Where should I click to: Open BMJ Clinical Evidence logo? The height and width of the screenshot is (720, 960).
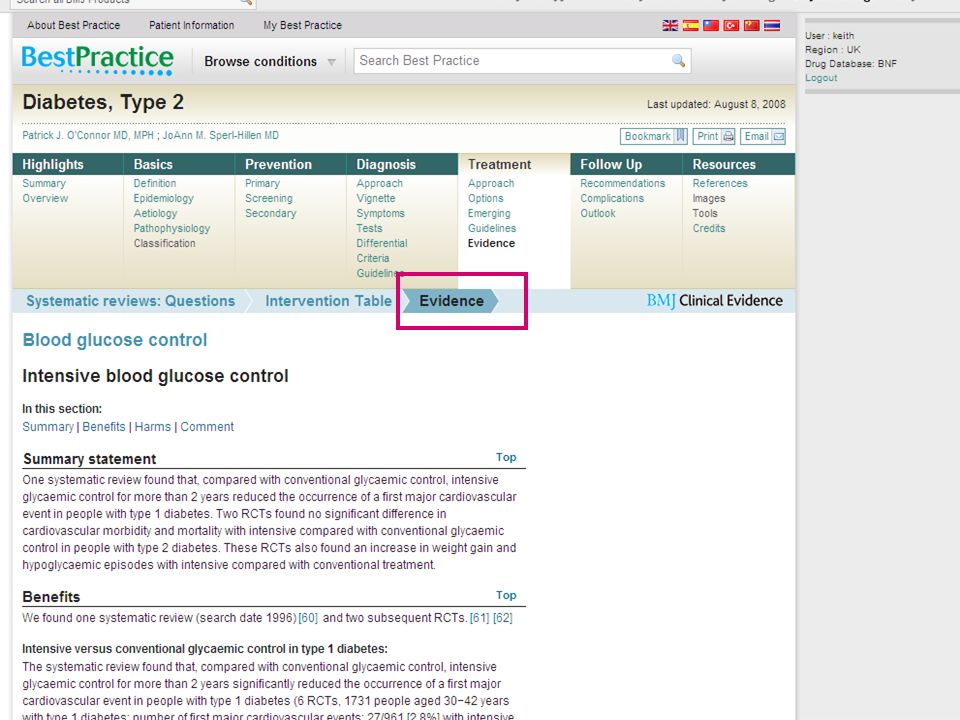pos(714,301)
